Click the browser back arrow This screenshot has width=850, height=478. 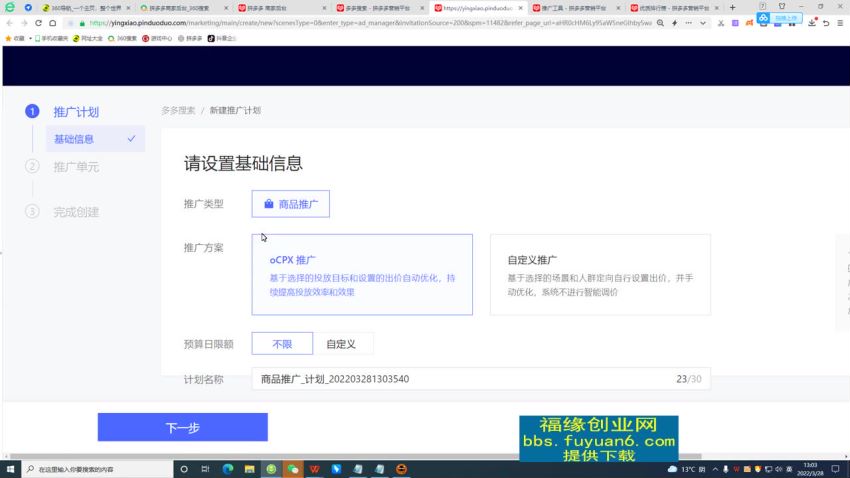(x=10, y=22)
